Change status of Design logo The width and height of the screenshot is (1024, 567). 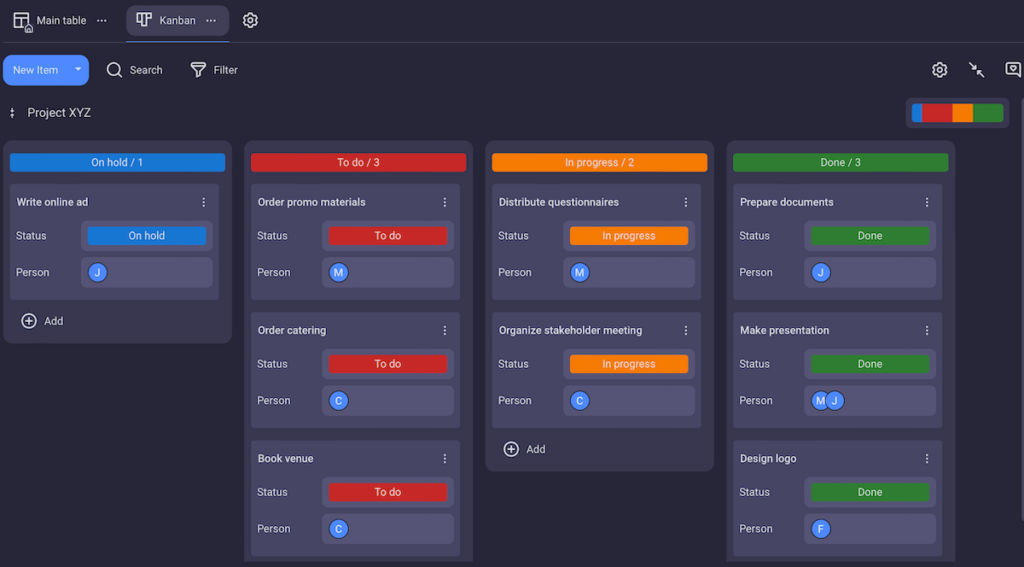tap(870, 492)
